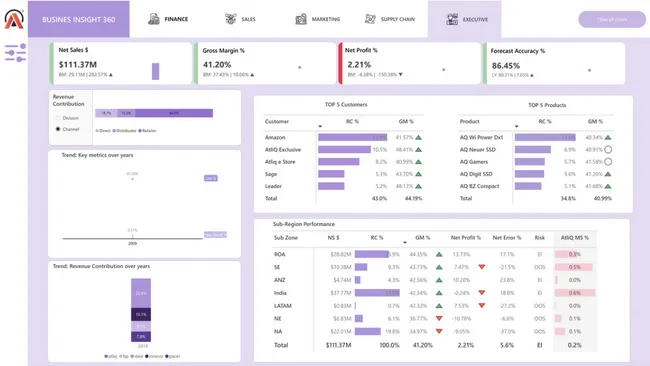Image resolution: width=650 pixels, height=366 pixels.
Task: Click Leader's GM % up triangle
Action: click(419, 187)
